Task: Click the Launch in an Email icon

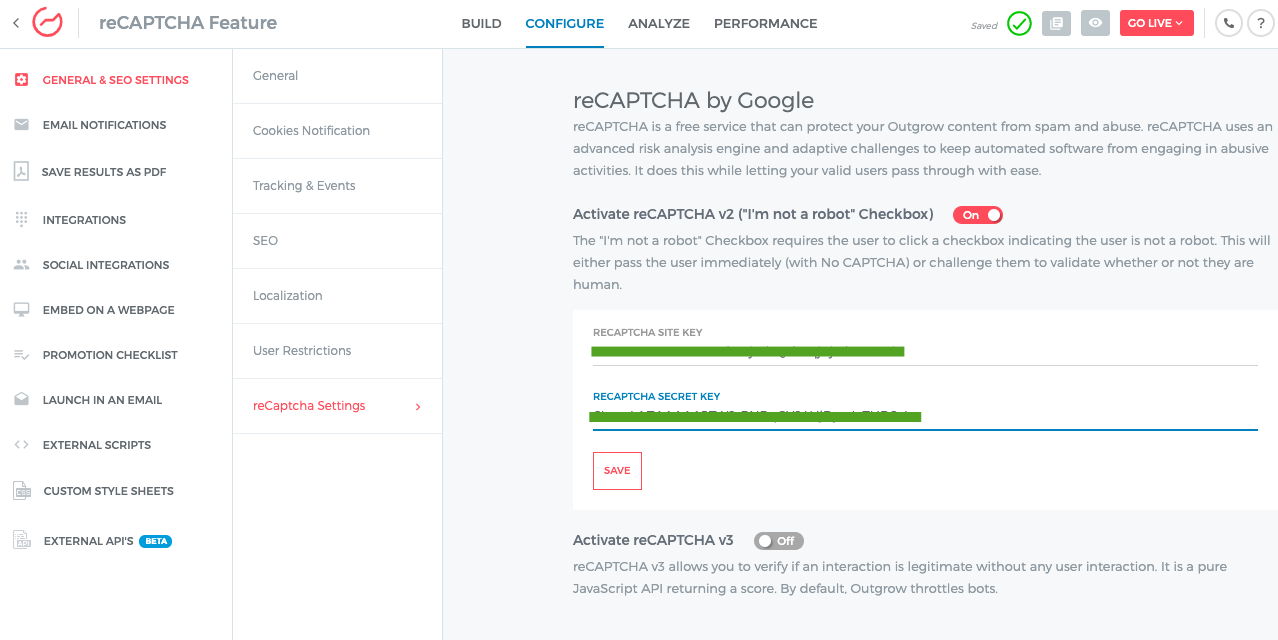Action: click(21, 399)
